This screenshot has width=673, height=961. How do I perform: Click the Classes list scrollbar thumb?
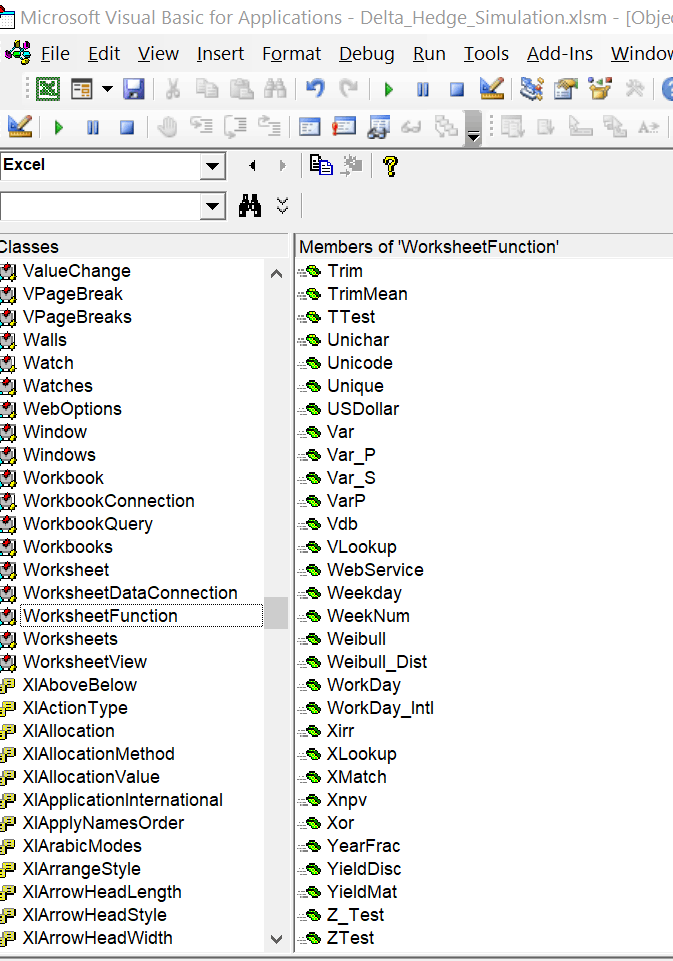(x=276, y=613)
